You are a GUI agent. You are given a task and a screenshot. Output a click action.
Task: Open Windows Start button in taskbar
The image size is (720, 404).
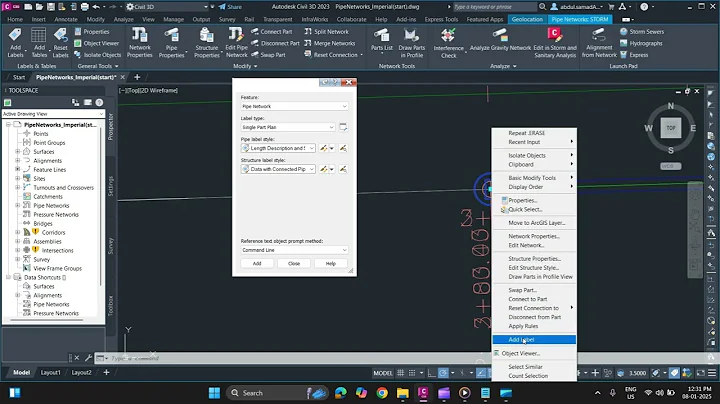point(214,393)
